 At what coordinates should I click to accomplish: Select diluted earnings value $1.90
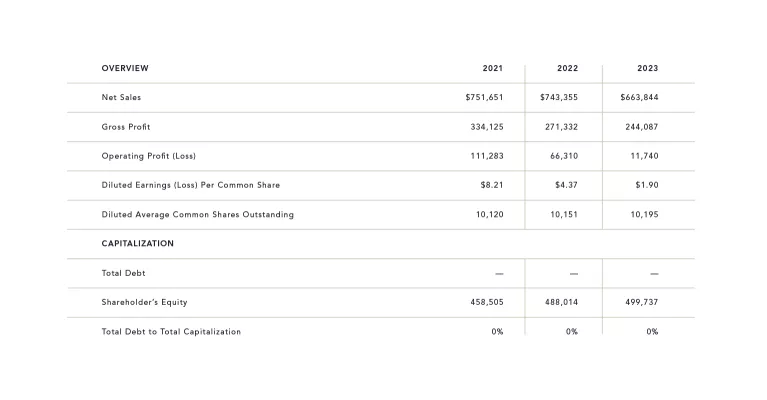647,185
